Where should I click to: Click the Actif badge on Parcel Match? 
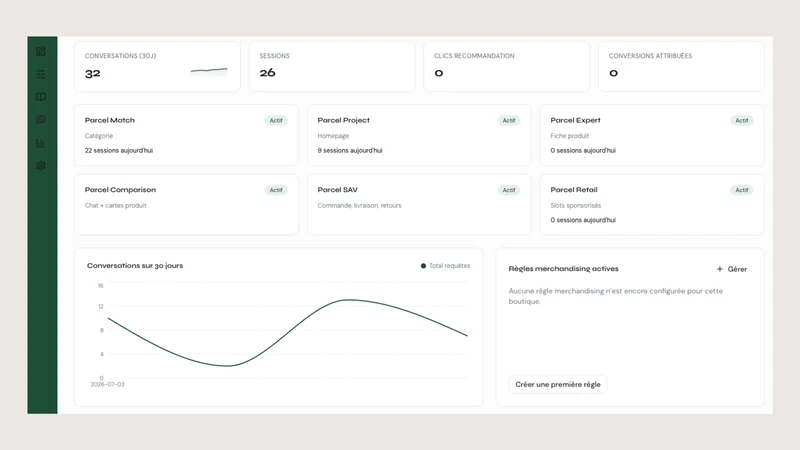276,120
